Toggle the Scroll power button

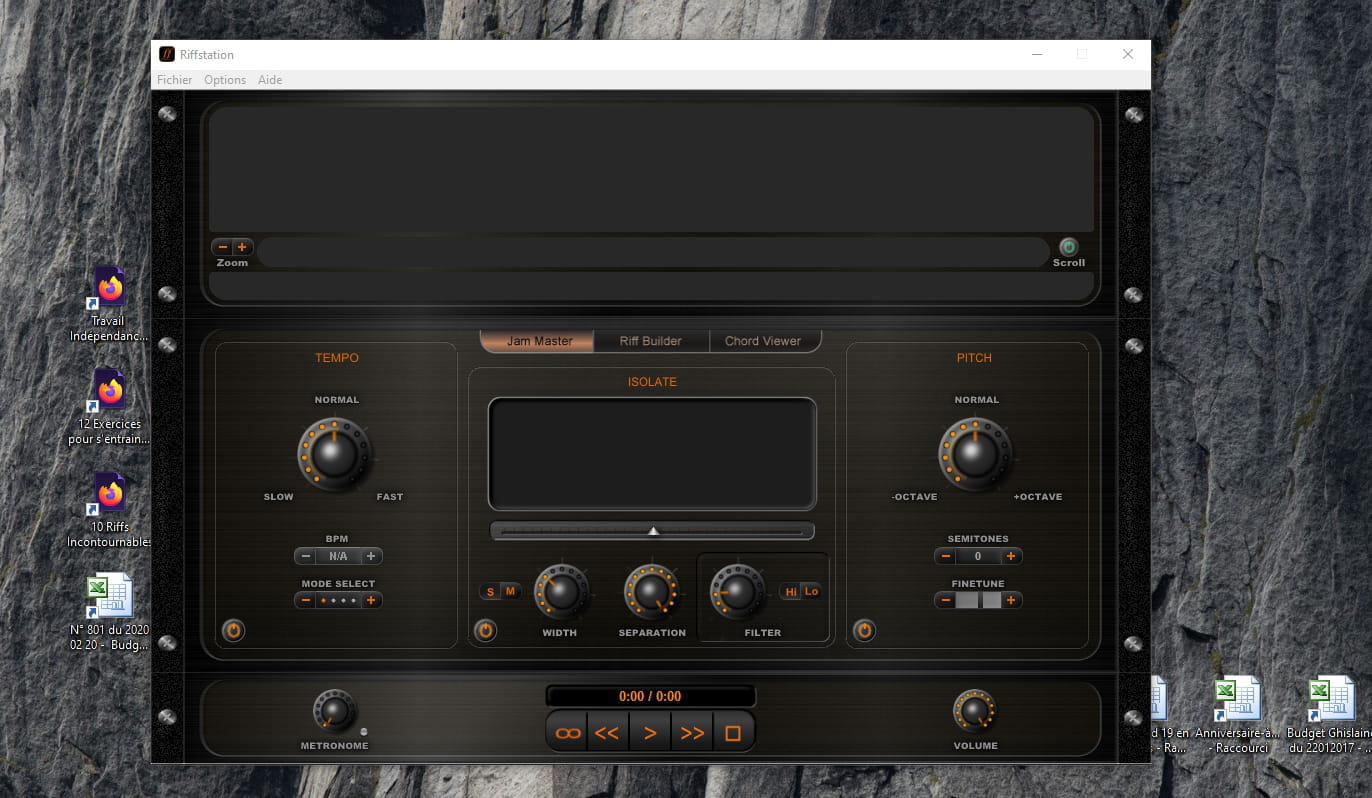1068,246
